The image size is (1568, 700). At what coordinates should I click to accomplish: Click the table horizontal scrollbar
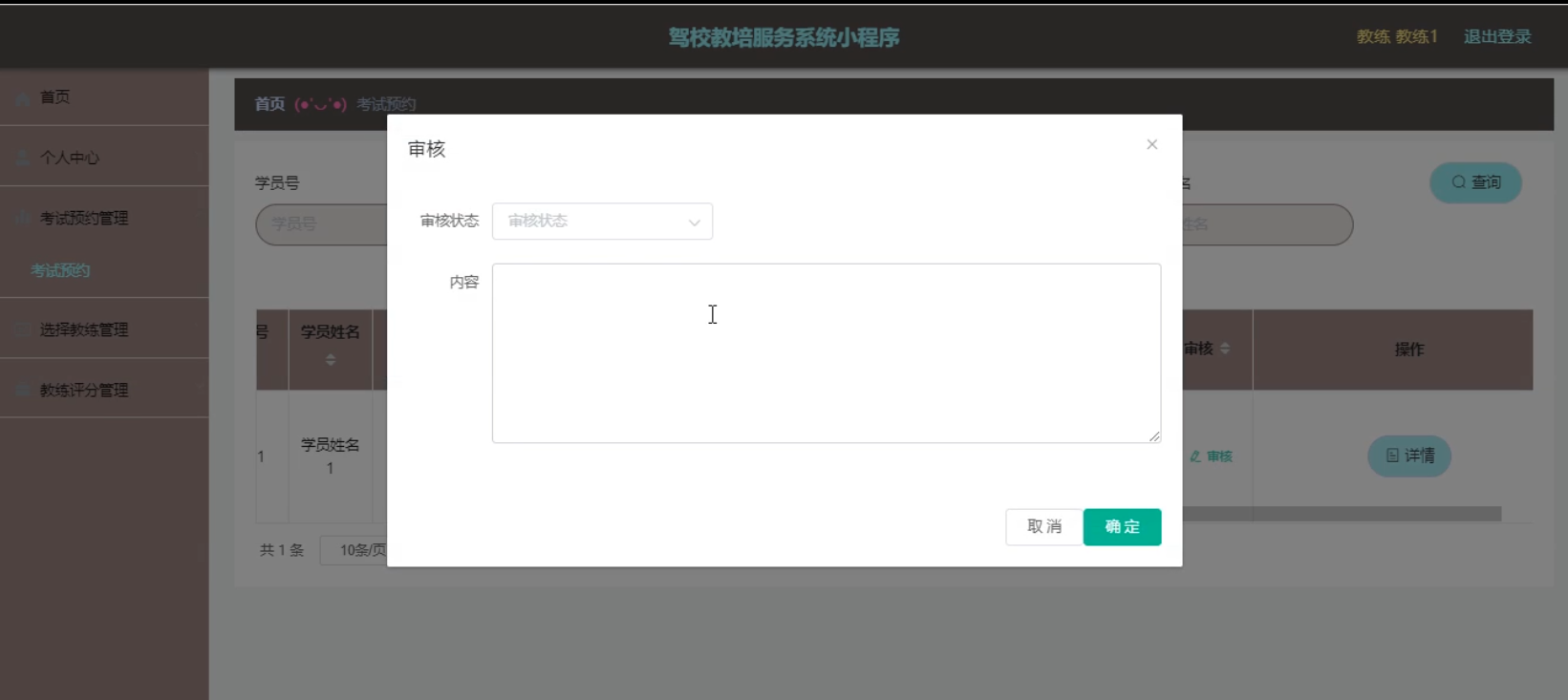(x=1342, y=514)
